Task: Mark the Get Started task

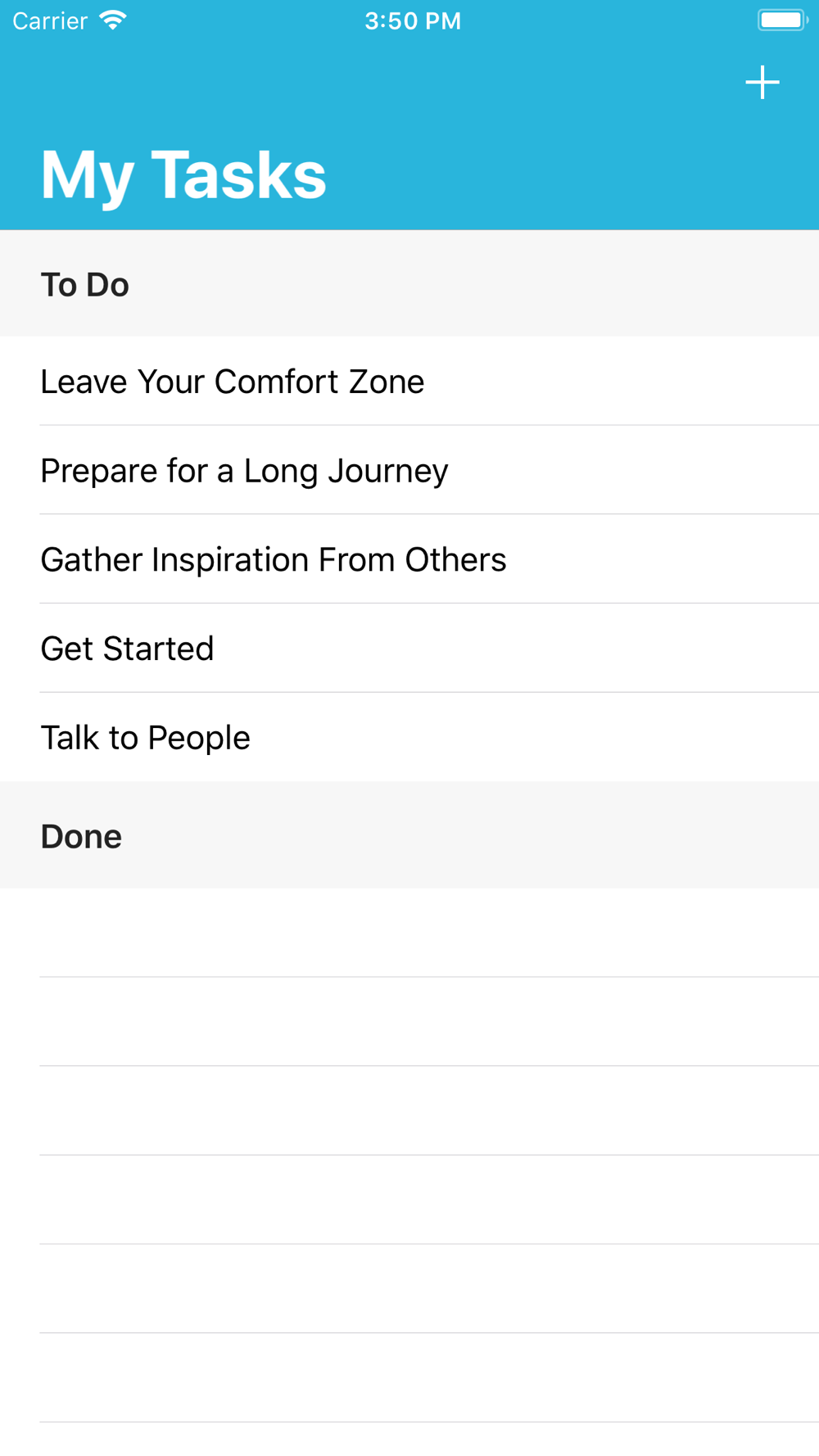Action: 409,649
